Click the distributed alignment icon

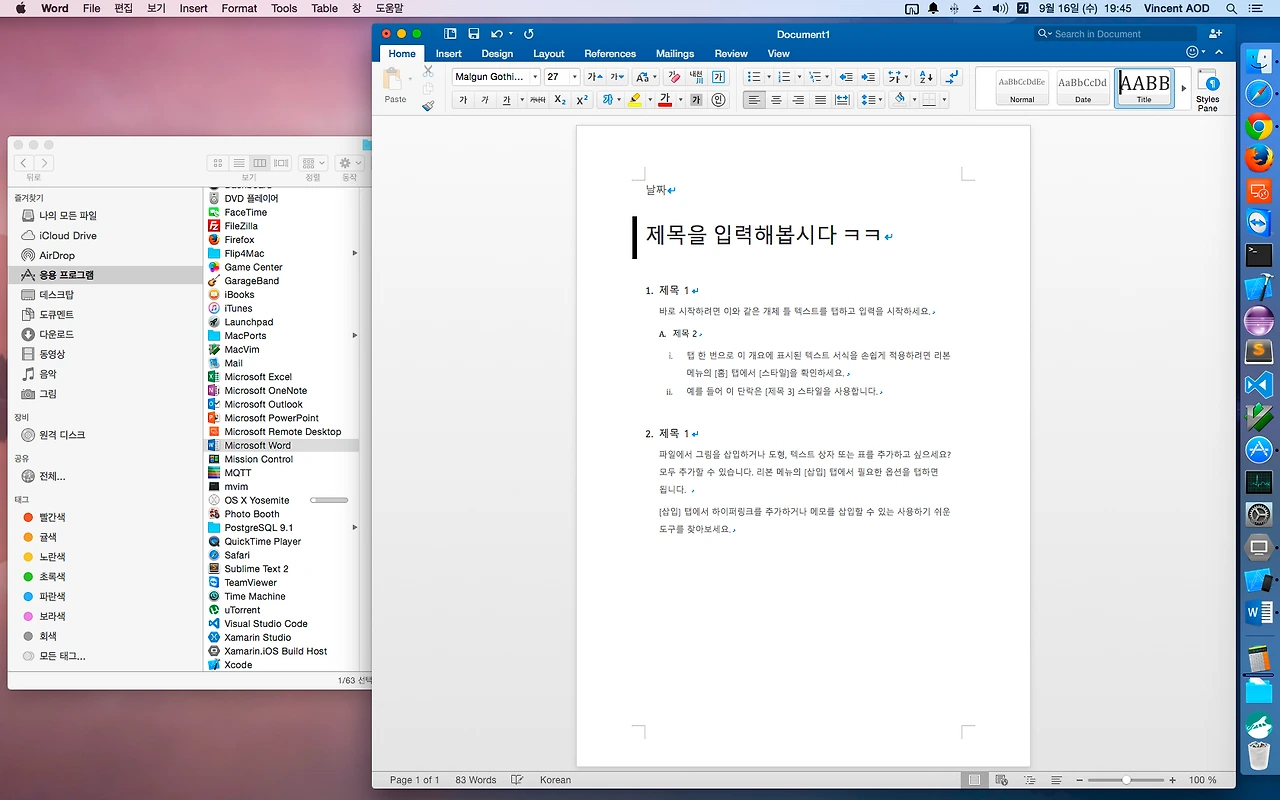click(842, 100)
